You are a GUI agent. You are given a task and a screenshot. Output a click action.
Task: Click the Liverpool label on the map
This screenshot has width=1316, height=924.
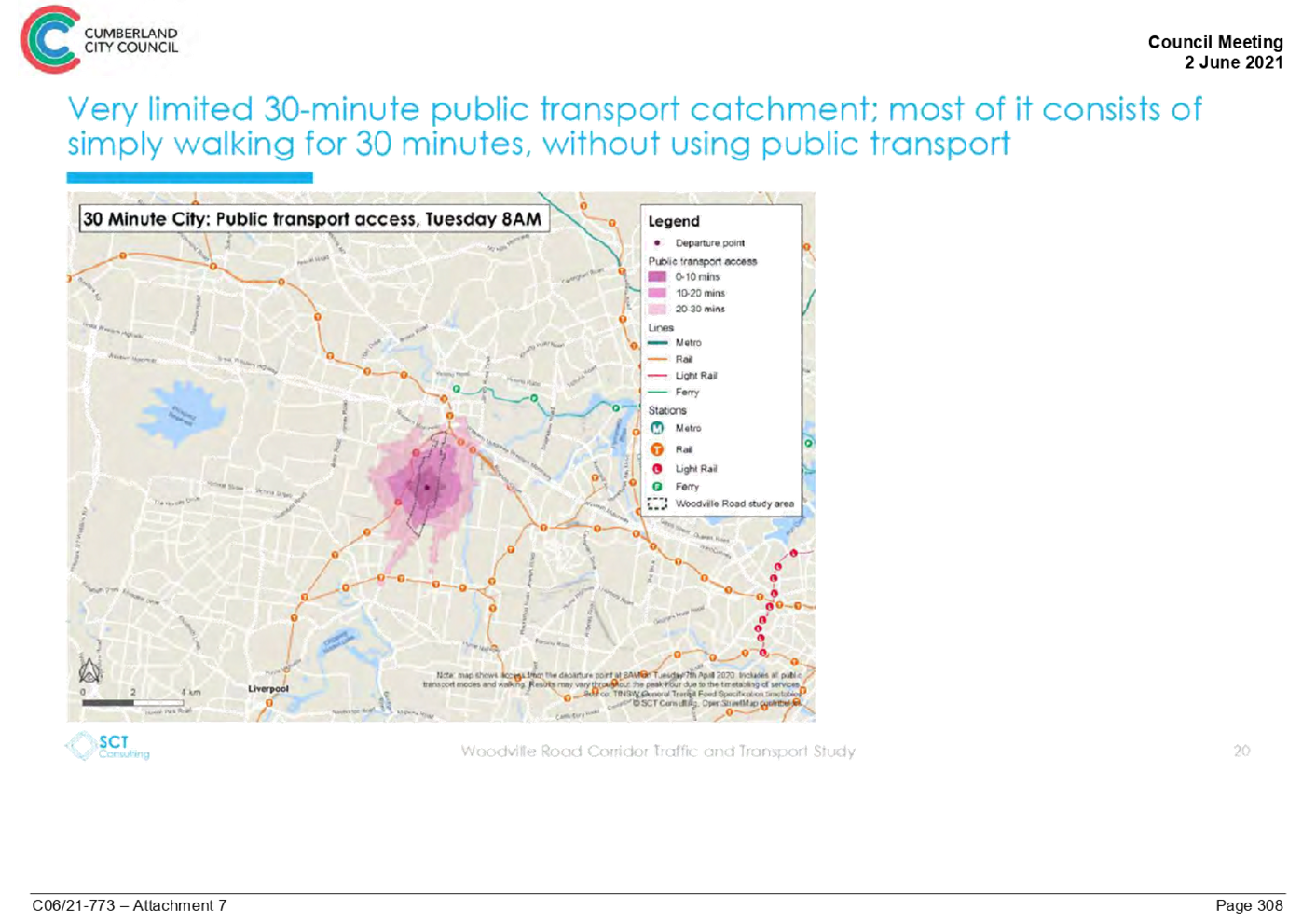[268, 689]
